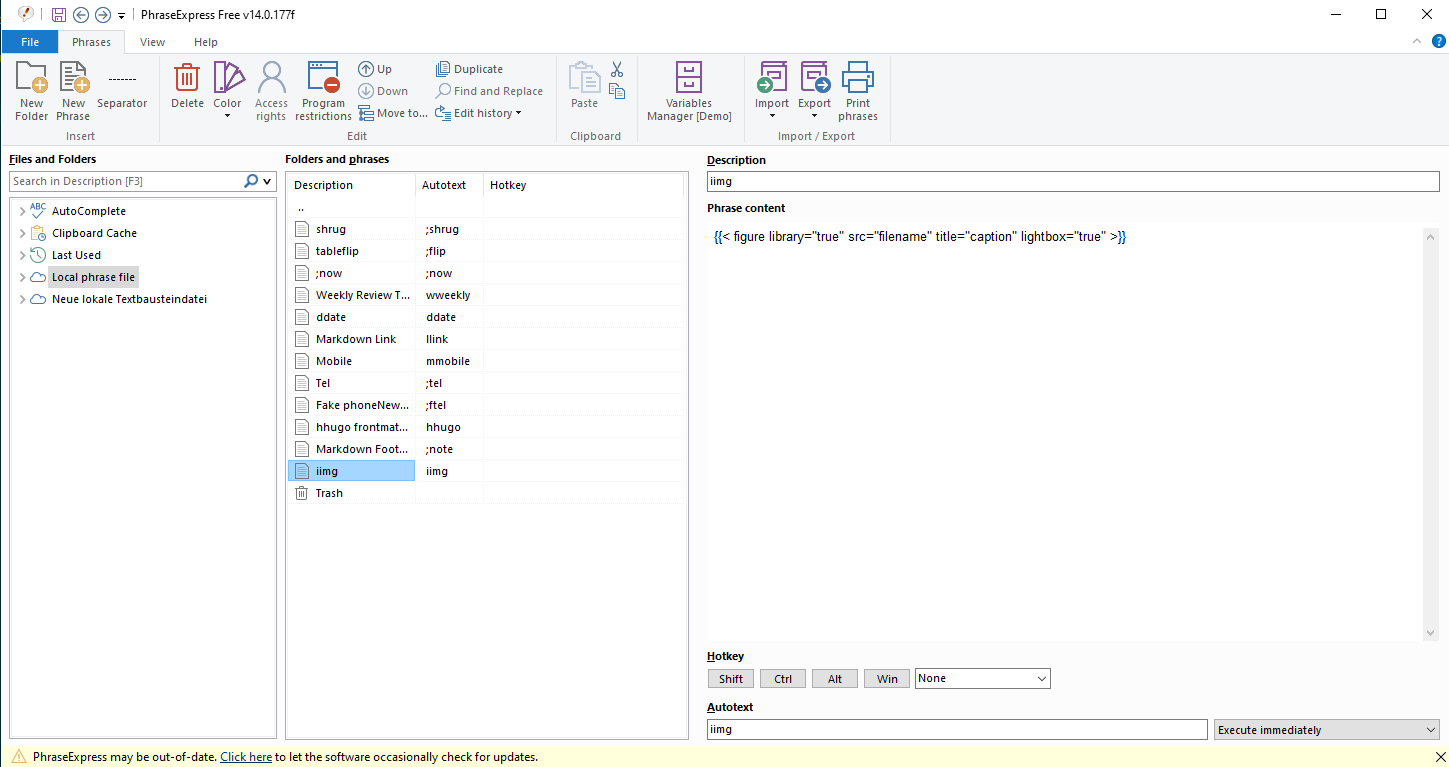Select Neue lokale Textbausteindatei
This screenshot has height=767, width=1449.
[129, 299]
